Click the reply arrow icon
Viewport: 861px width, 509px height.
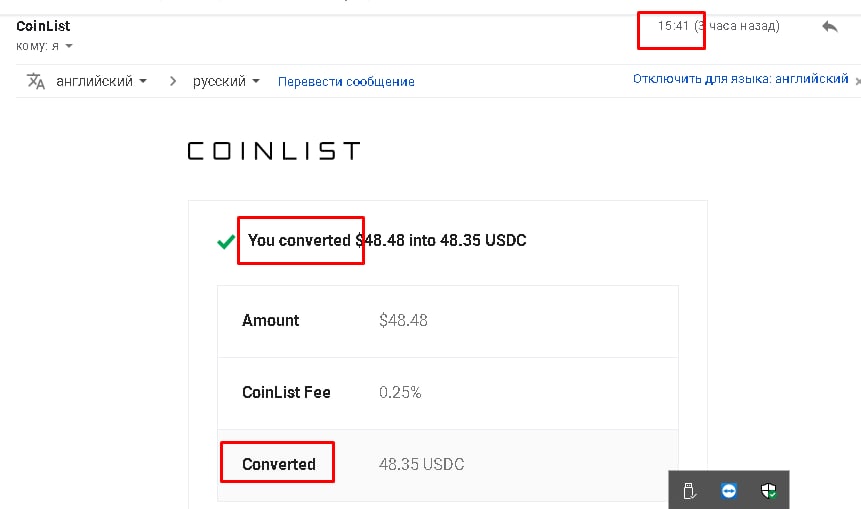tap(830, 26)
